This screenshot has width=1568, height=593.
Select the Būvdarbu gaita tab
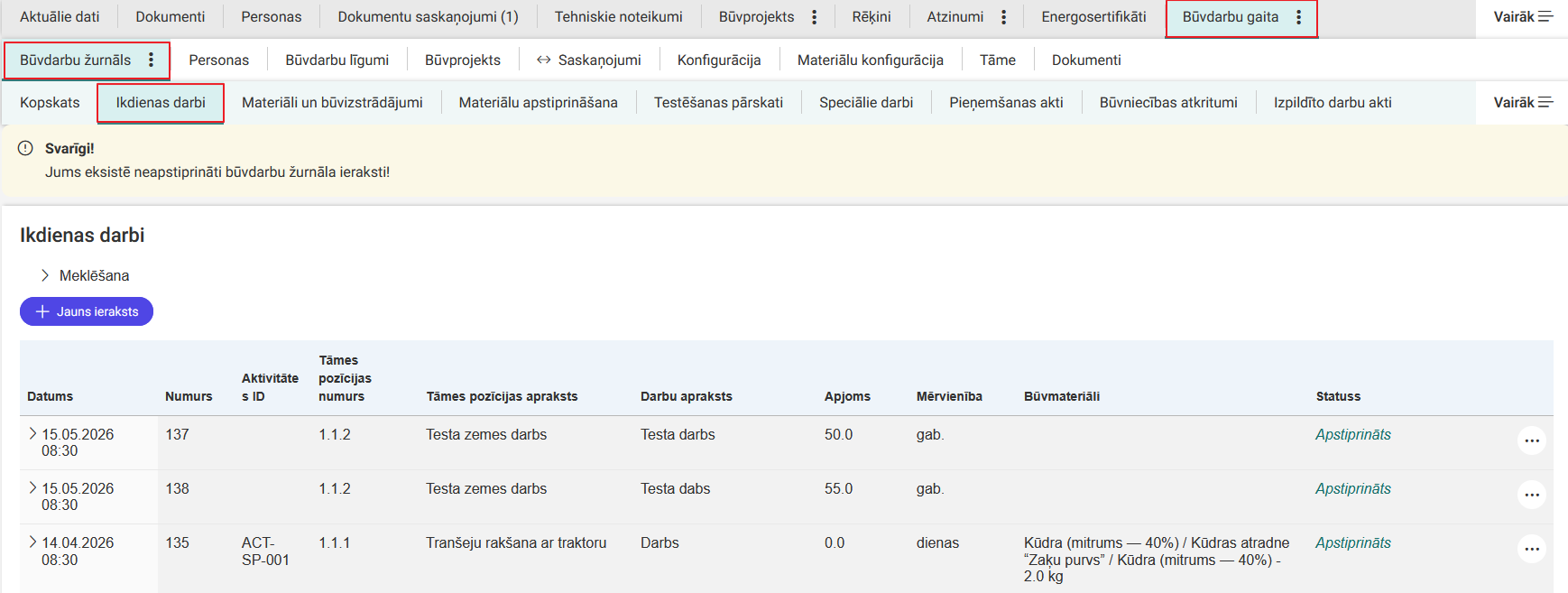pos(1231,16)
